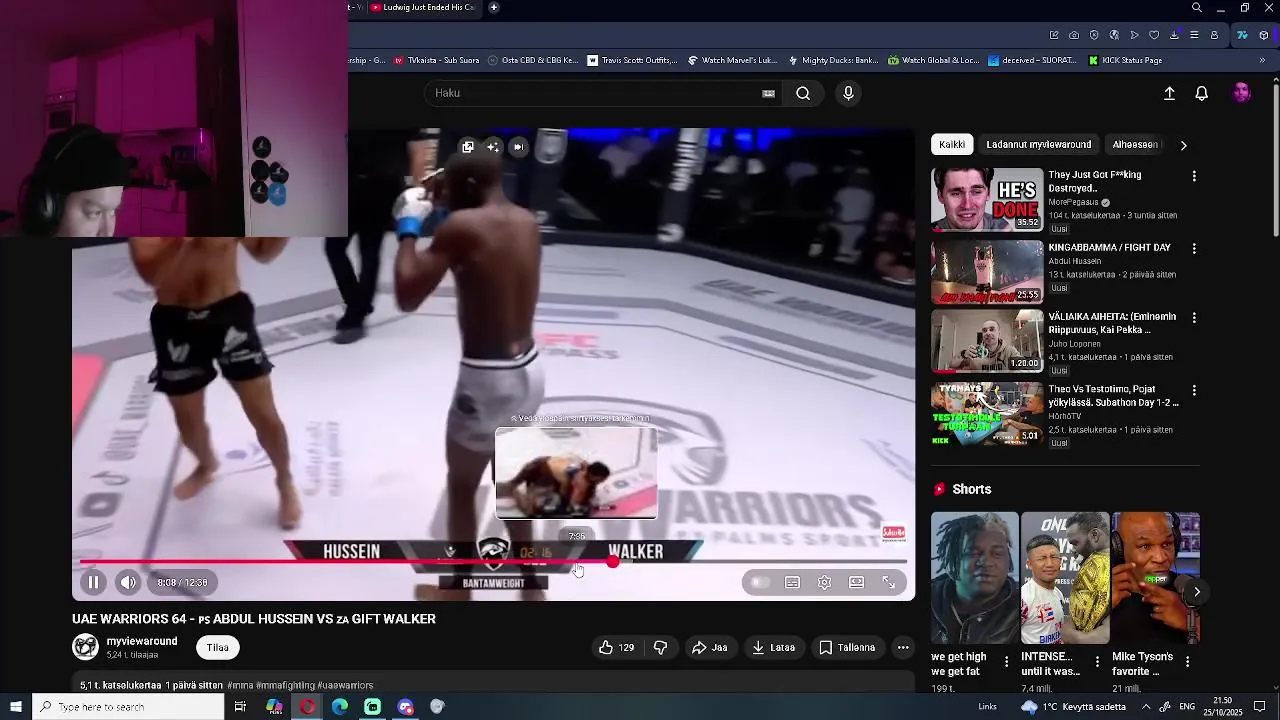The width and height of the screenshot is (1280, 720).
Task: Click the seek preview thumbnail
Action: (x=576, y=473)
